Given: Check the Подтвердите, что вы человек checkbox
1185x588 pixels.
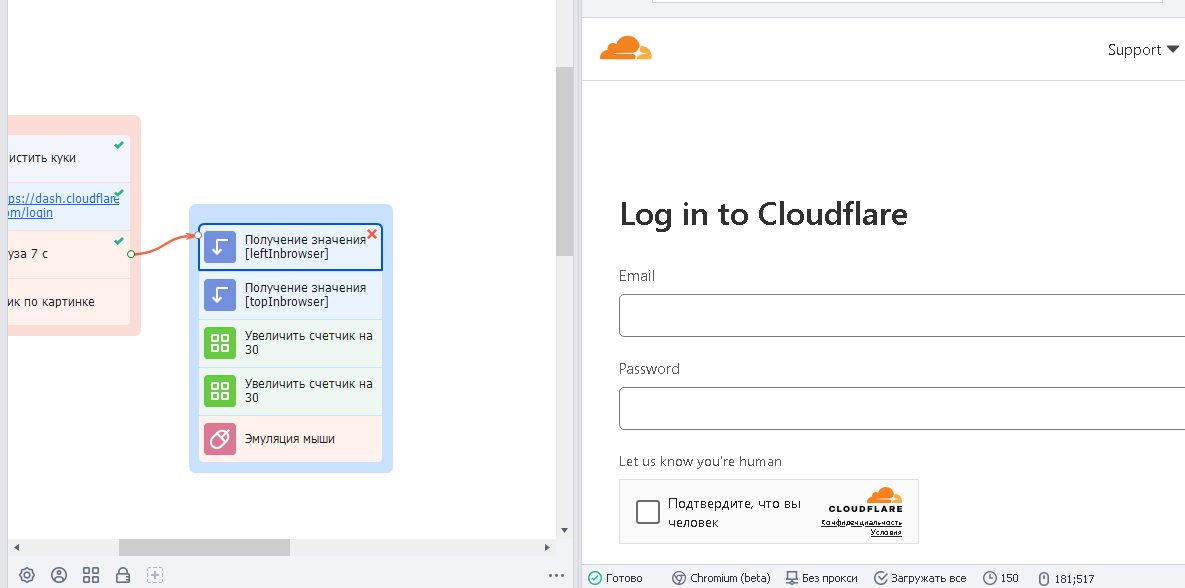Looking at the screenshot, I should click(648, 512).
